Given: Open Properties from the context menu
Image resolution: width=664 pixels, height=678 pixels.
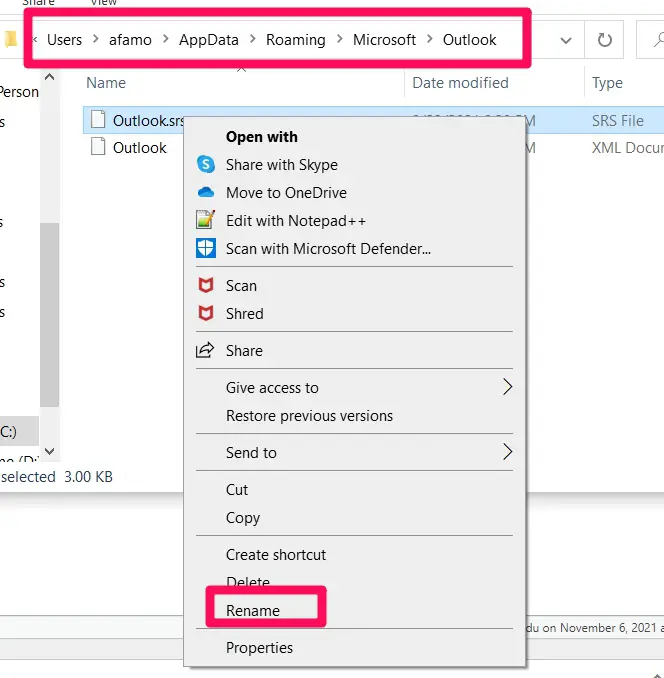Looking at the screenshot, I should (259, 647).
